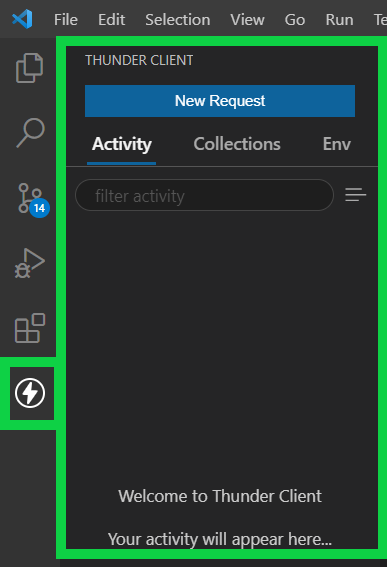Viewport: 387px width, 567px height.
Task: Click the VS Code logo icon
Action: tap(22, 19)
